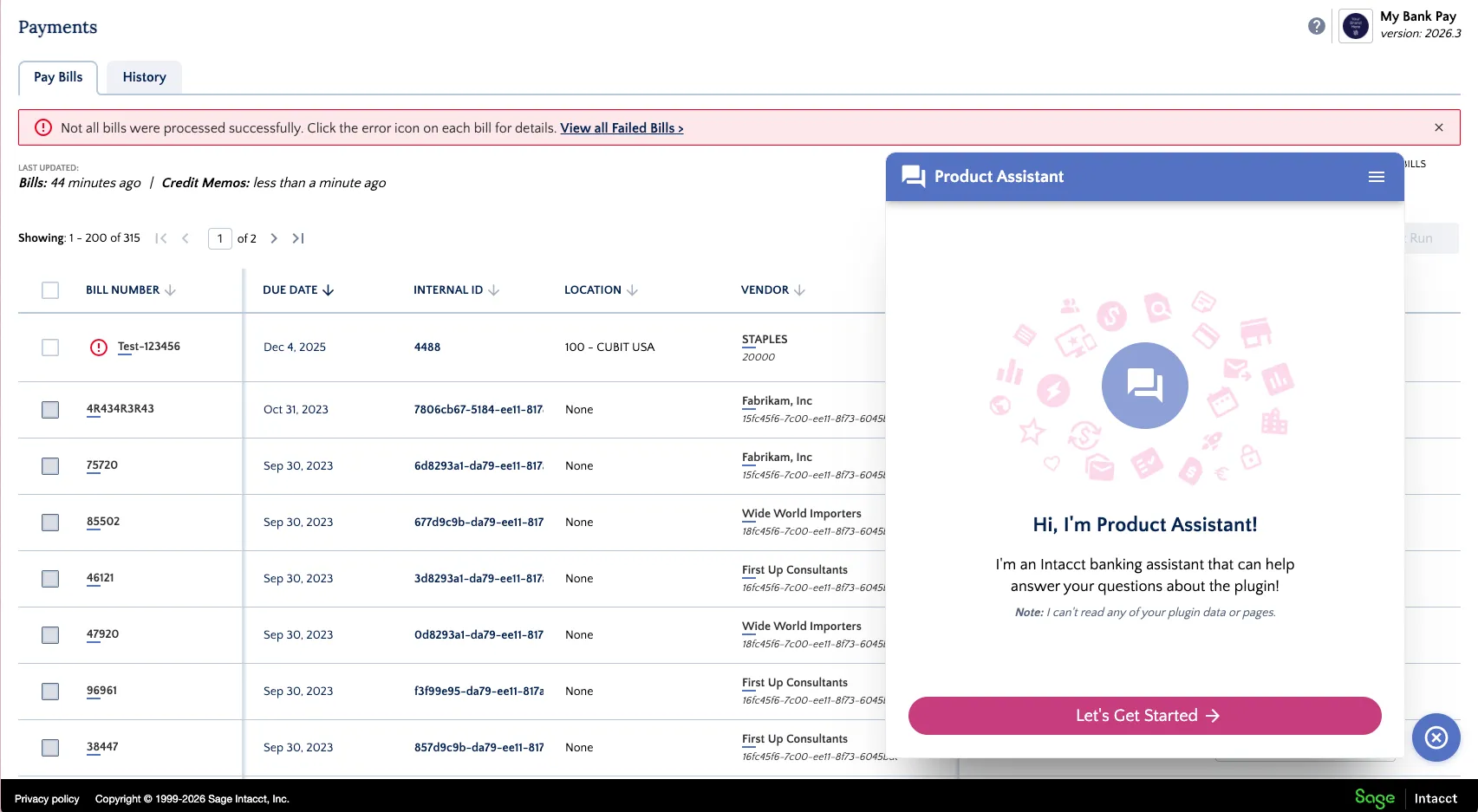1478x812 pixels.
Task: Select the checkbox for bill 75720
Action: click(x=50, y=466)
